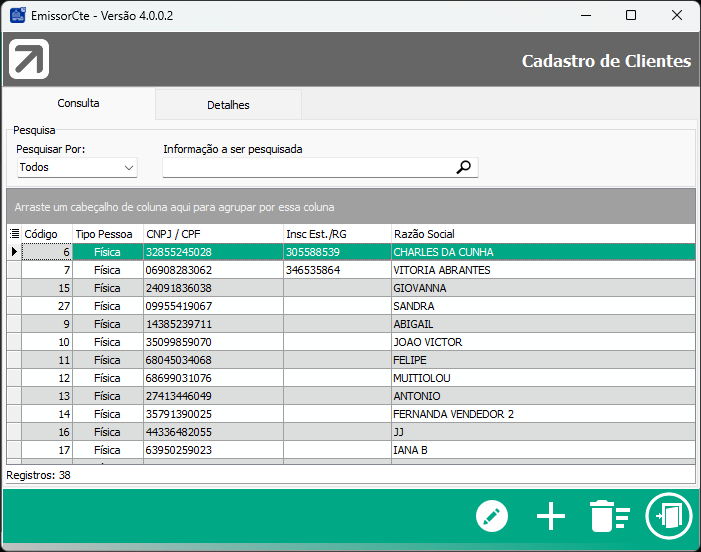The image size is (701, 552).
Task: Switch to the Detalhes tab
Action: pos(228,105)
